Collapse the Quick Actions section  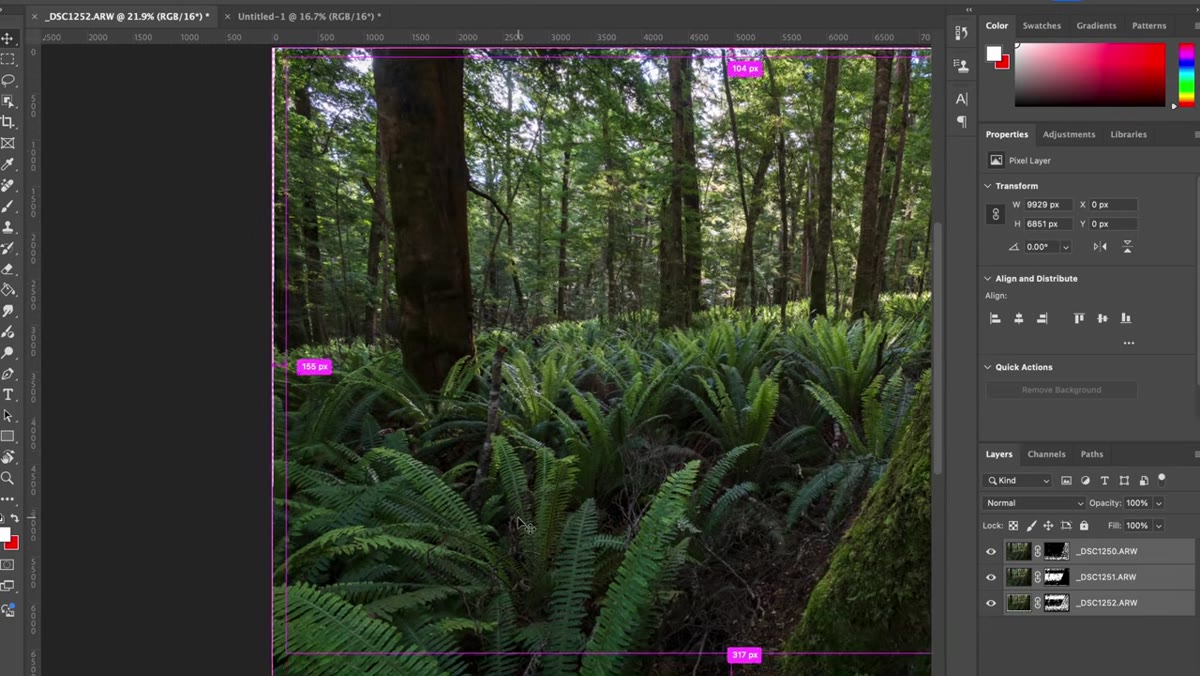[x=988, y=367]
